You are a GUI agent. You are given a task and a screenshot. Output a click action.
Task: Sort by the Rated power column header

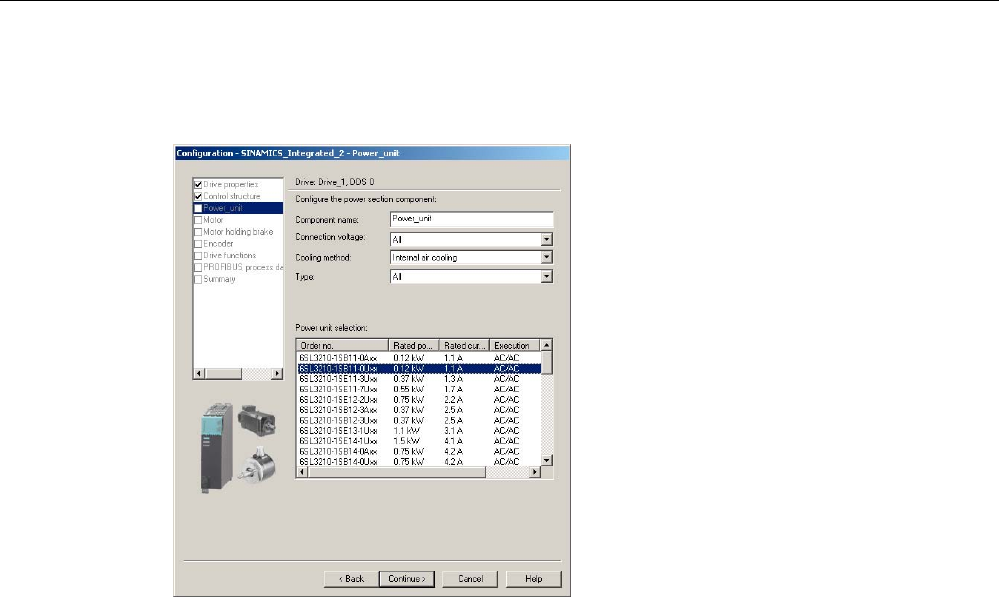(x=414, y=345)
